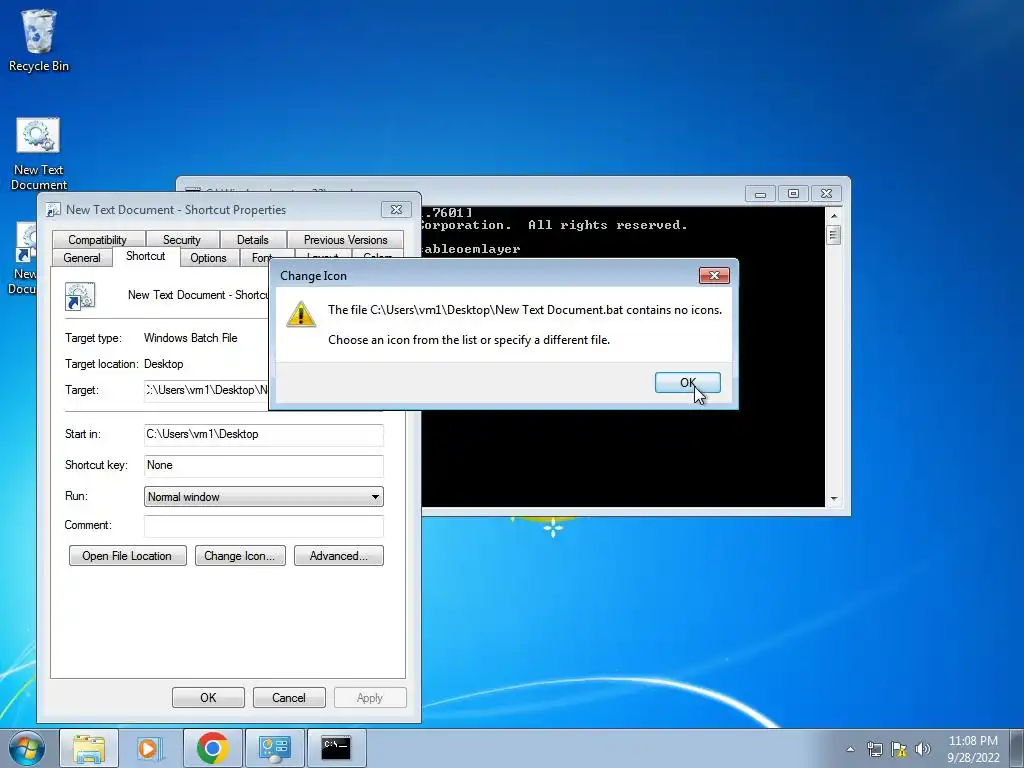
Task: Open the Advanced... shortcut settings
Action: tap(339, 556)
